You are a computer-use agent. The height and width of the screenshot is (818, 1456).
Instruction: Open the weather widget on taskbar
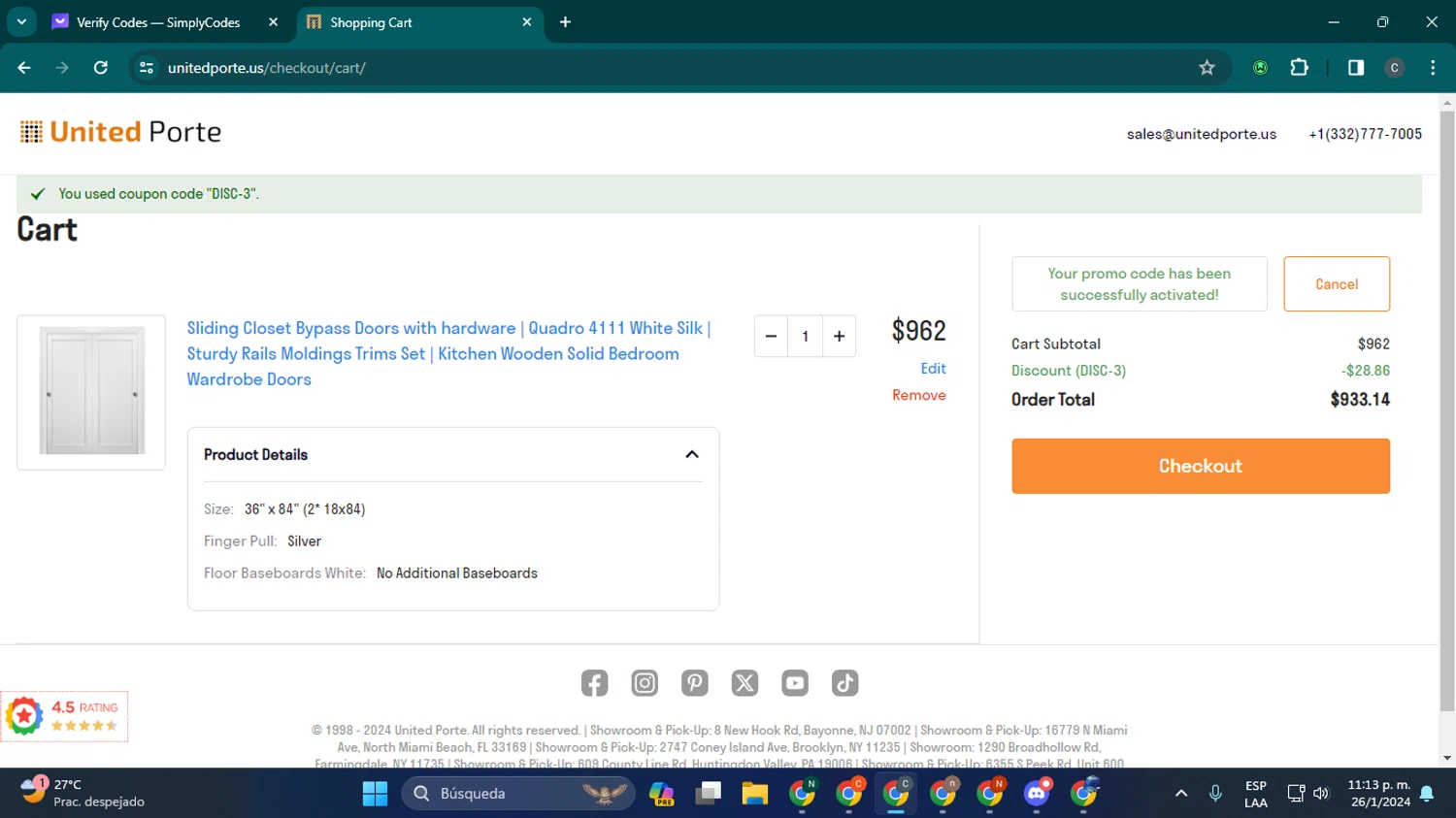83,793
